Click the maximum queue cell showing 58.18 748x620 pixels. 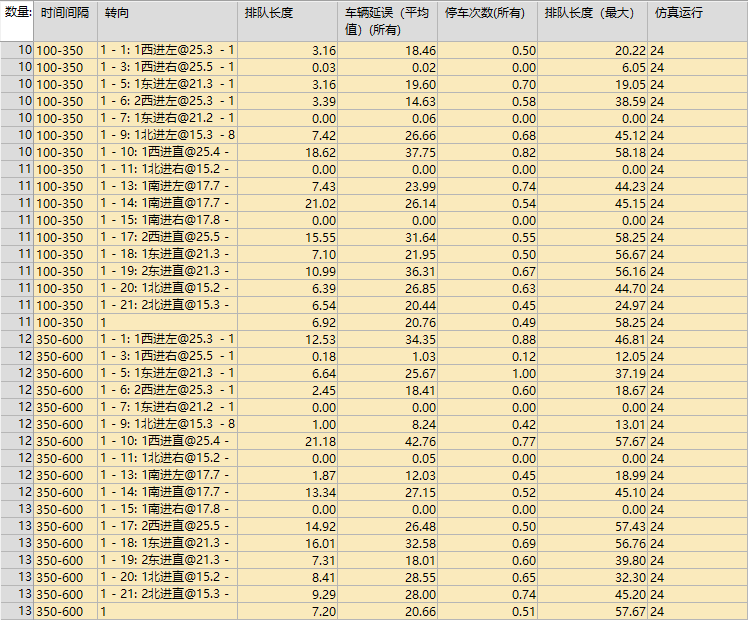(x=591, y=152)
